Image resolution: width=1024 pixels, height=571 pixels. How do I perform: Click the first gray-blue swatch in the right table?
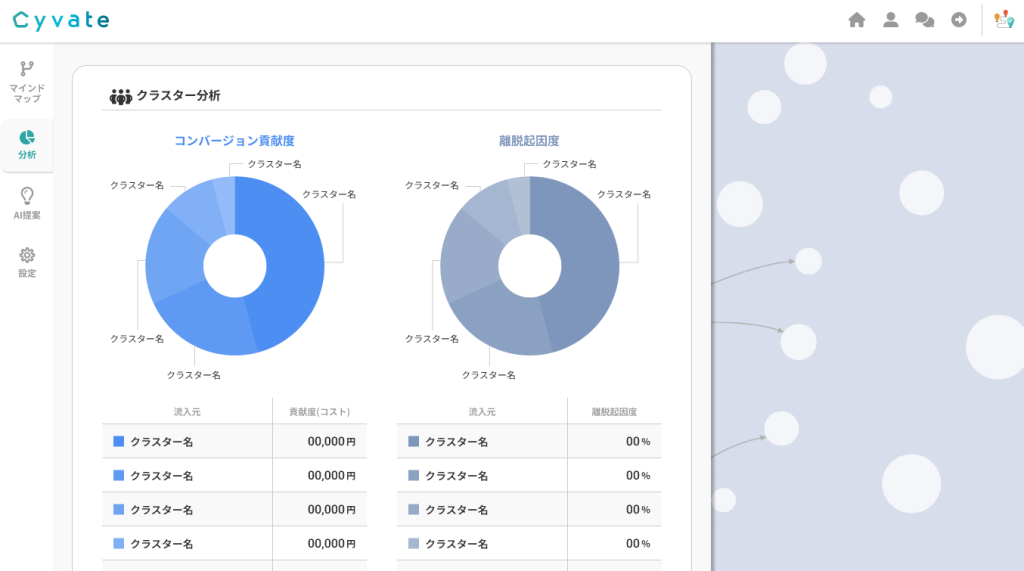(414, 441)
